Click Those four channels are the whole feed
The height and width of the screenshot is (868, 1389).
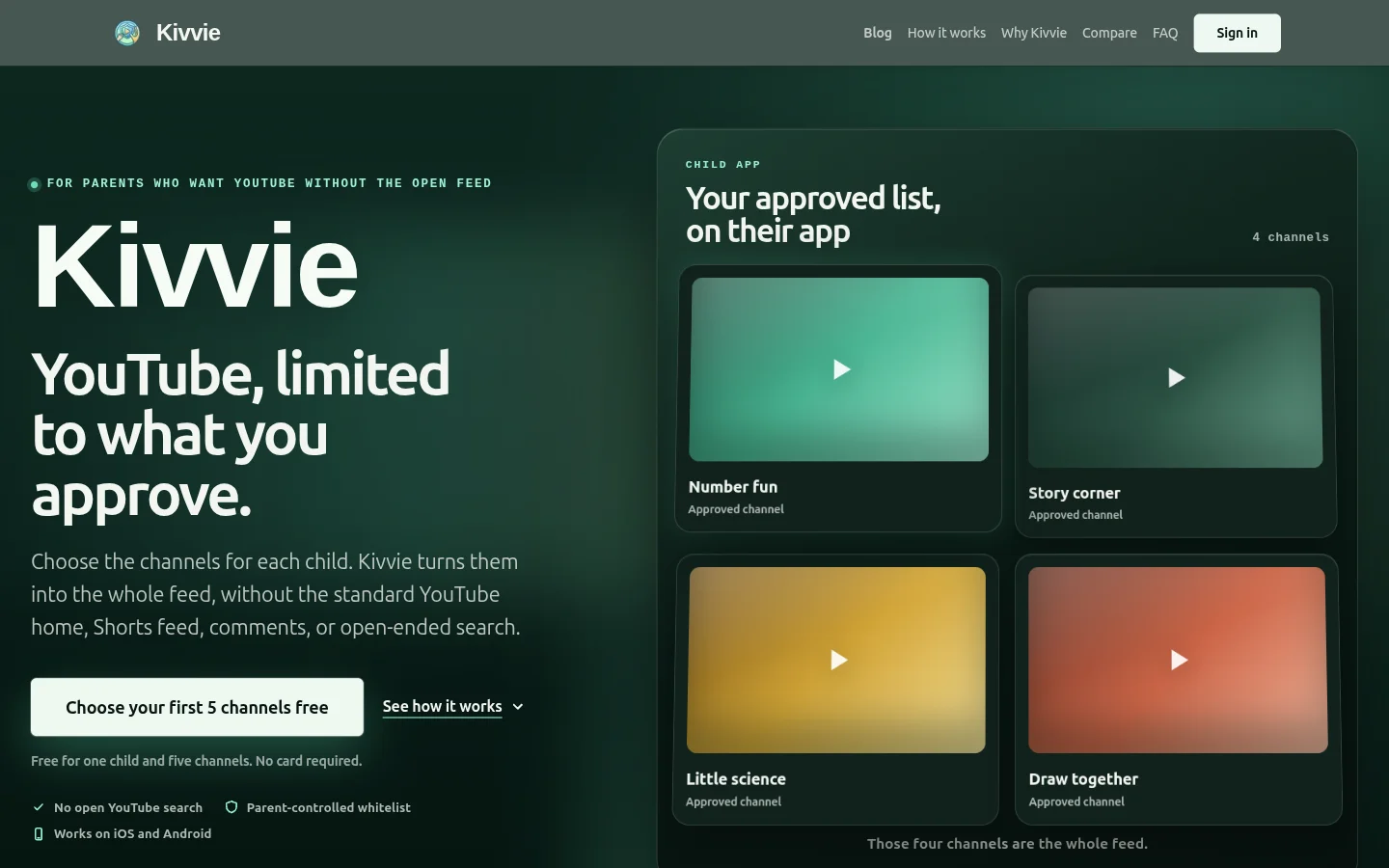tap(1007, 844)
